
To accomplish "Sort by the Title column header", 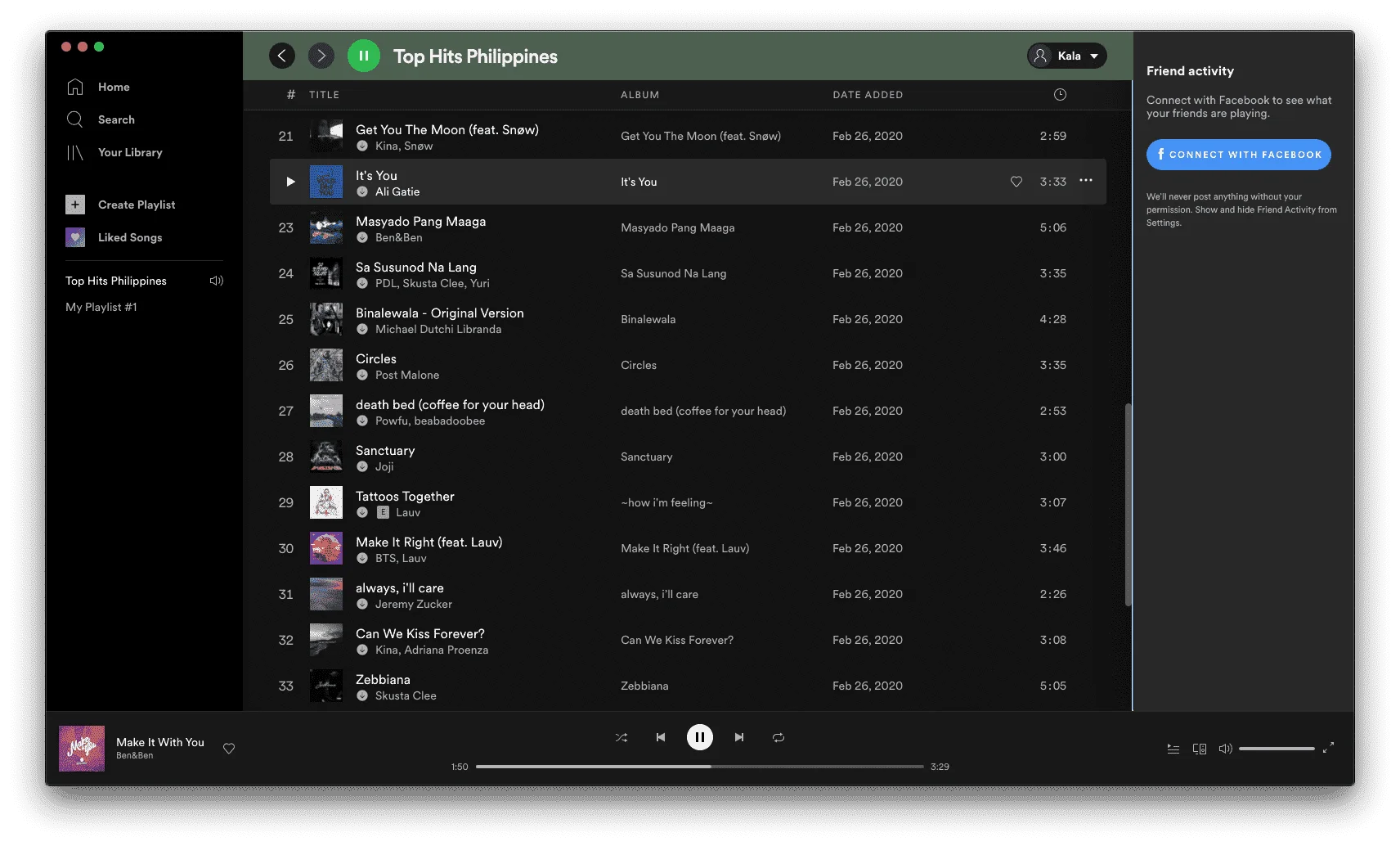I will pos(324,95).
